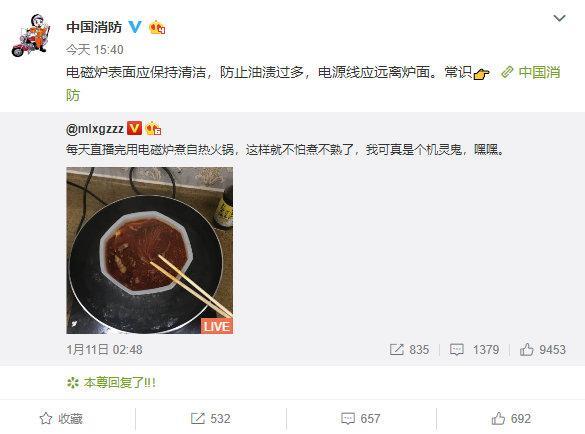Open the original post timestamp 1月11日 02:48

coord(104,350)
